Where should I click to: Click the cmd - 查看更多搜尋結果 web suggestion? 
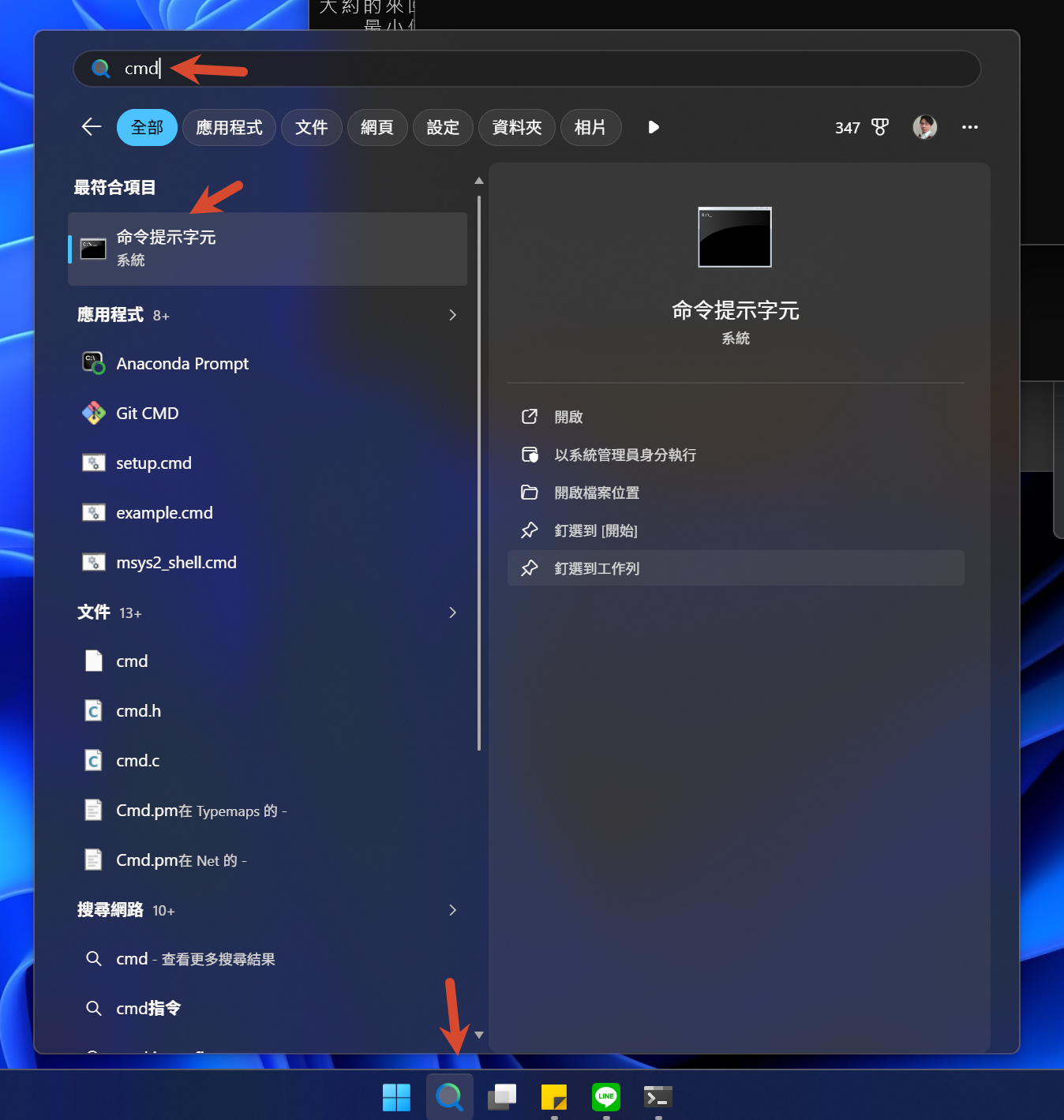[268, 959]
